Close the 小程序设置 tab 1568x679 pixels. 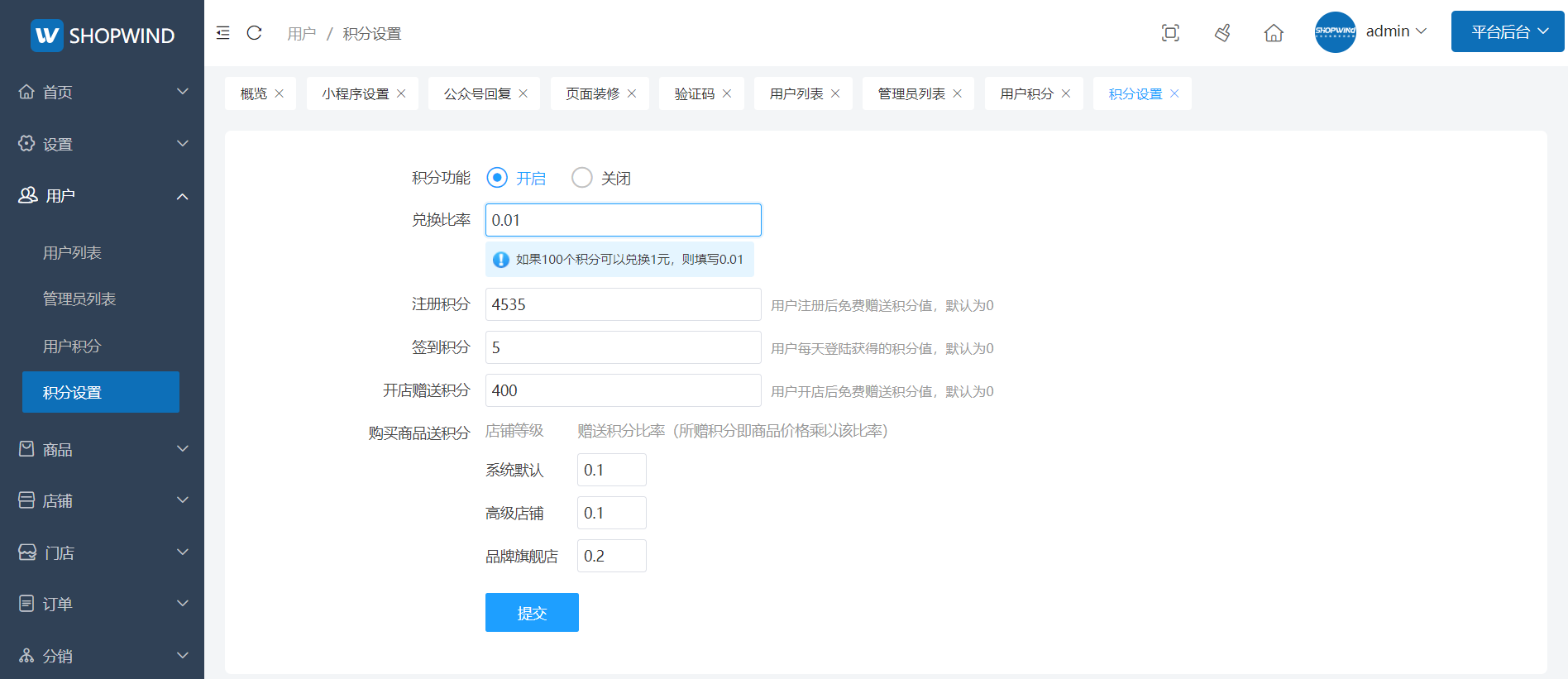(x=401, y=93)
